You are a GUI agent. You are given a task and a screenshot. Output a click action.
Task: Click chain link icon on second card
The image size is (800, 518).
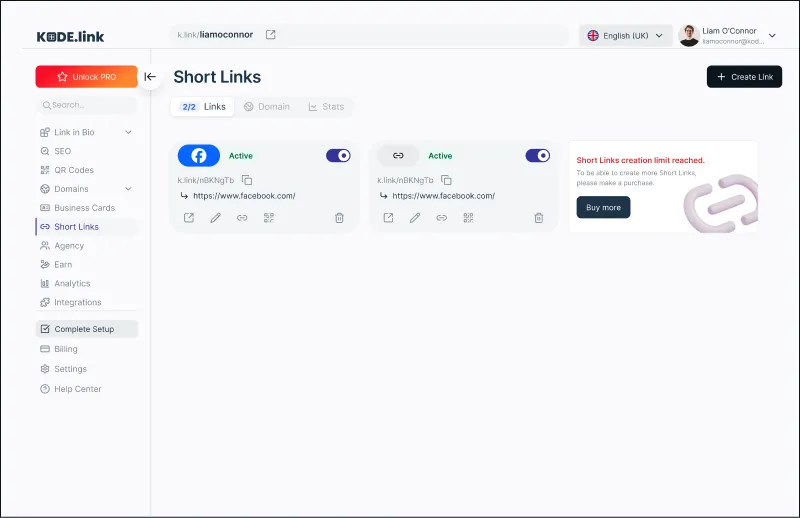click(441, 217)
